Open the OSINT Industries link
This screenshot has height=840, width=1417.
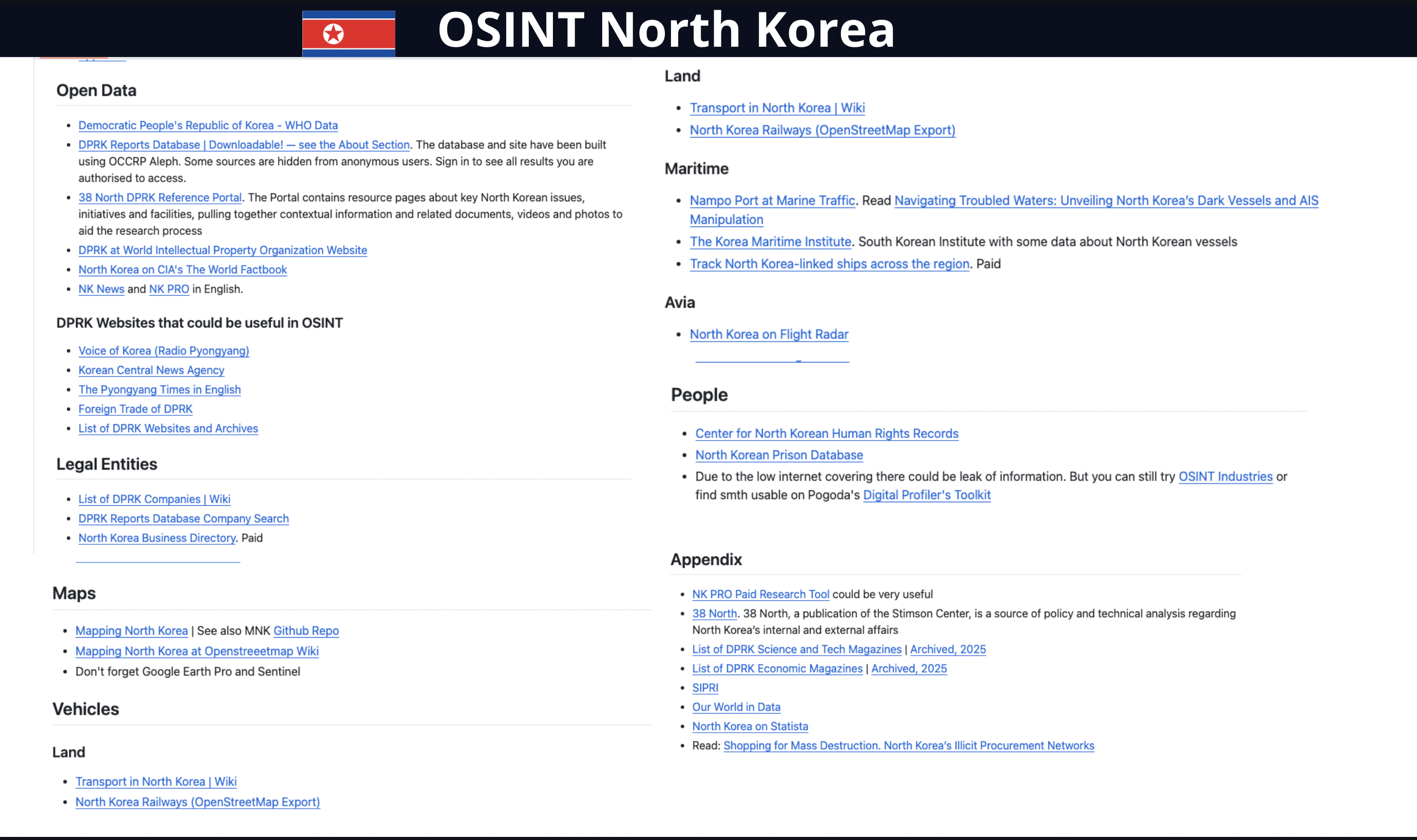(x=1225, y=476)
